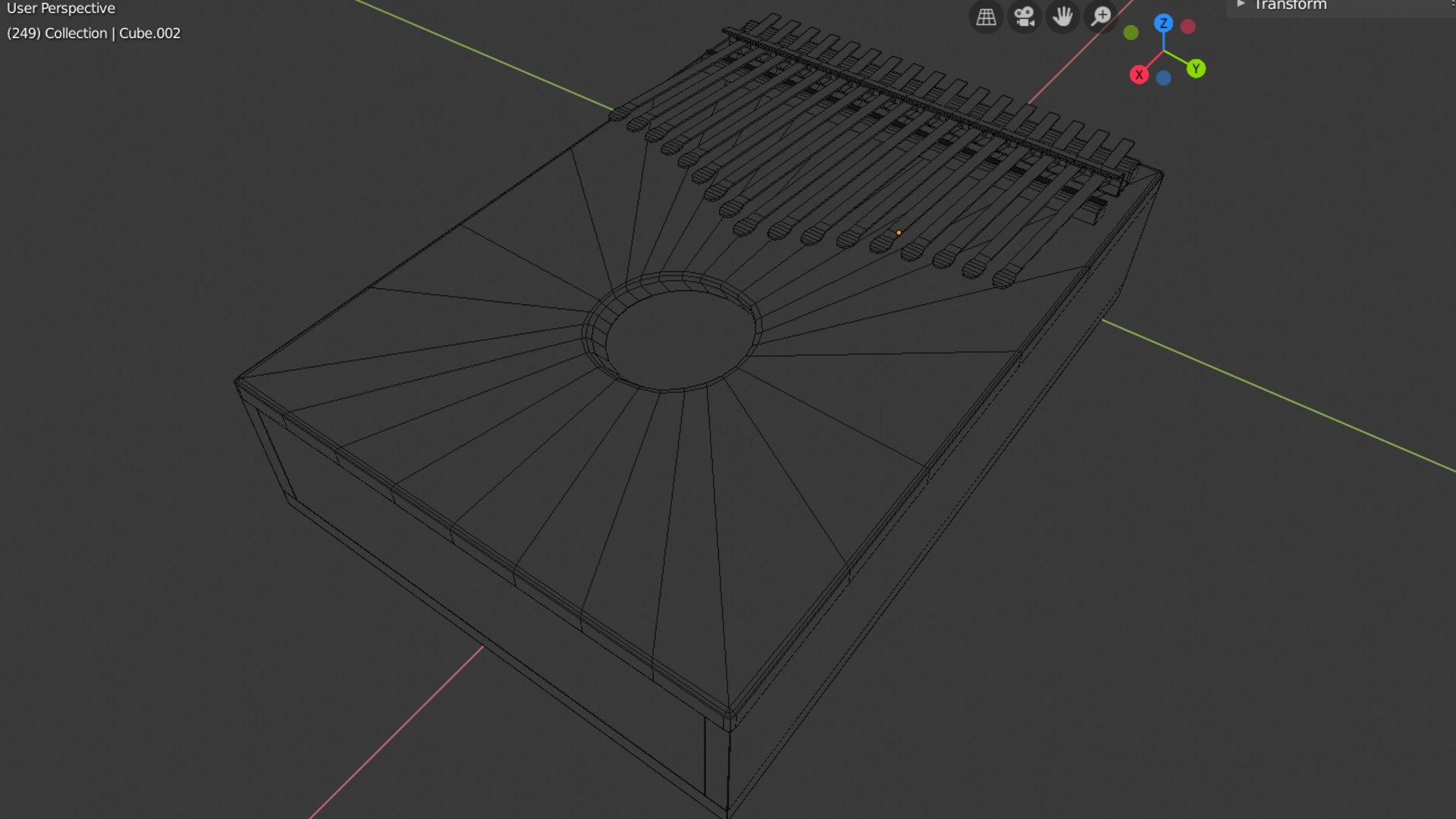Click the magnifier zoom-view icon
Screen dimensions: 1456x819
[x=1101, y=17]
